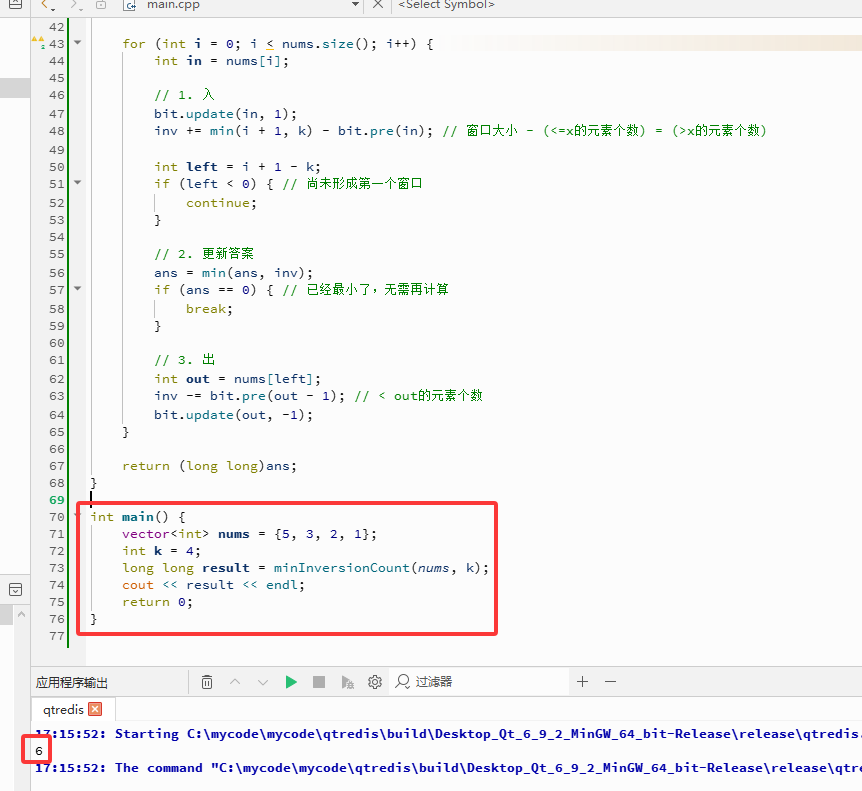The height and width of the screenshot is (791, 862).
Task: Collapse the if block at line 57
Action: pyautogui.click(x=78, y=288)
